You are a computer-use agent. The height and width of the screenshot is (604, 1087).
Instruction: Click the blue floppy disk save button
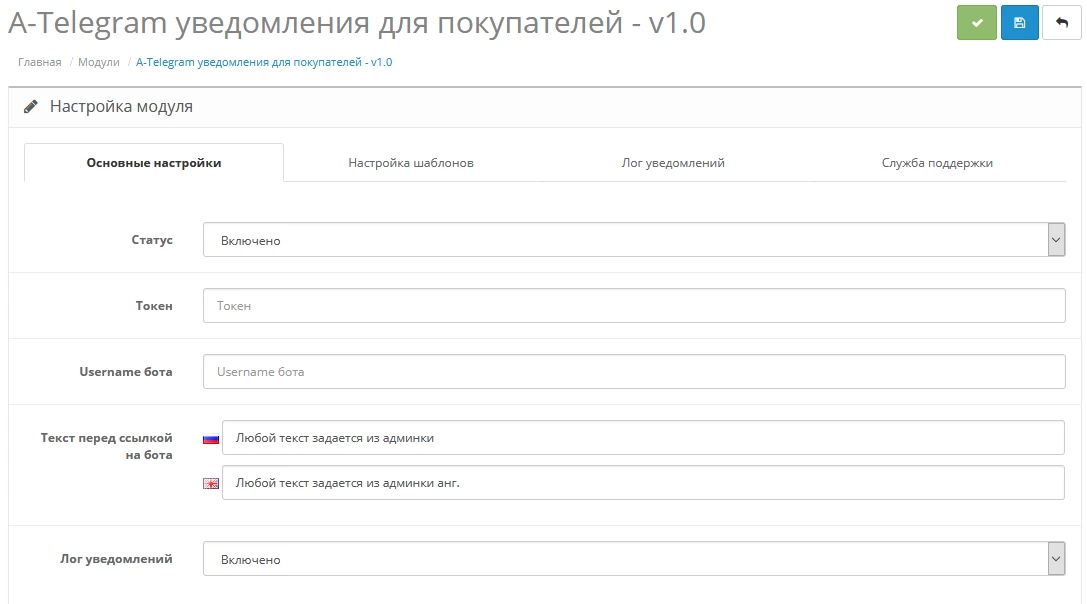click(1019, 23)
